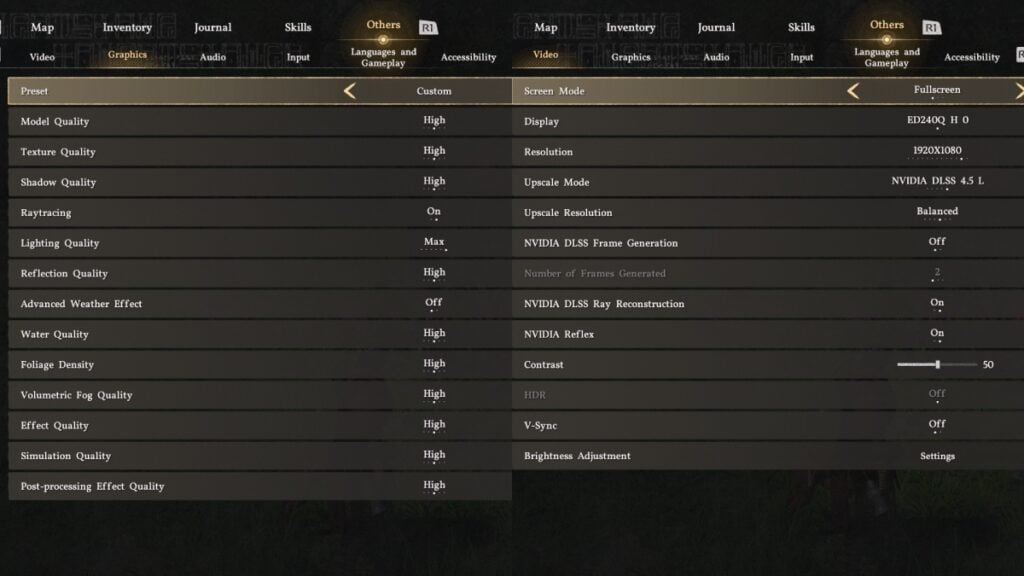Change the Upscale Resolution option

936,212
